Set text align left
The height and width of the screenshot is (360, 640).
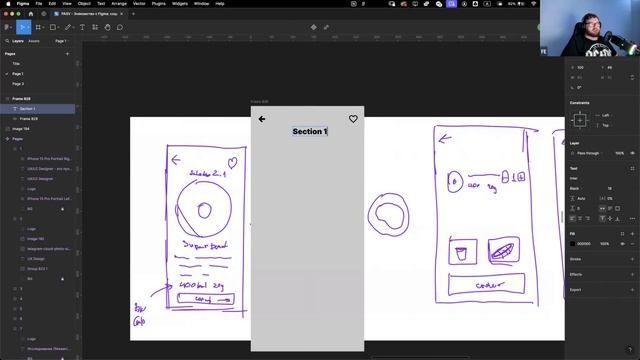(572, 219)
